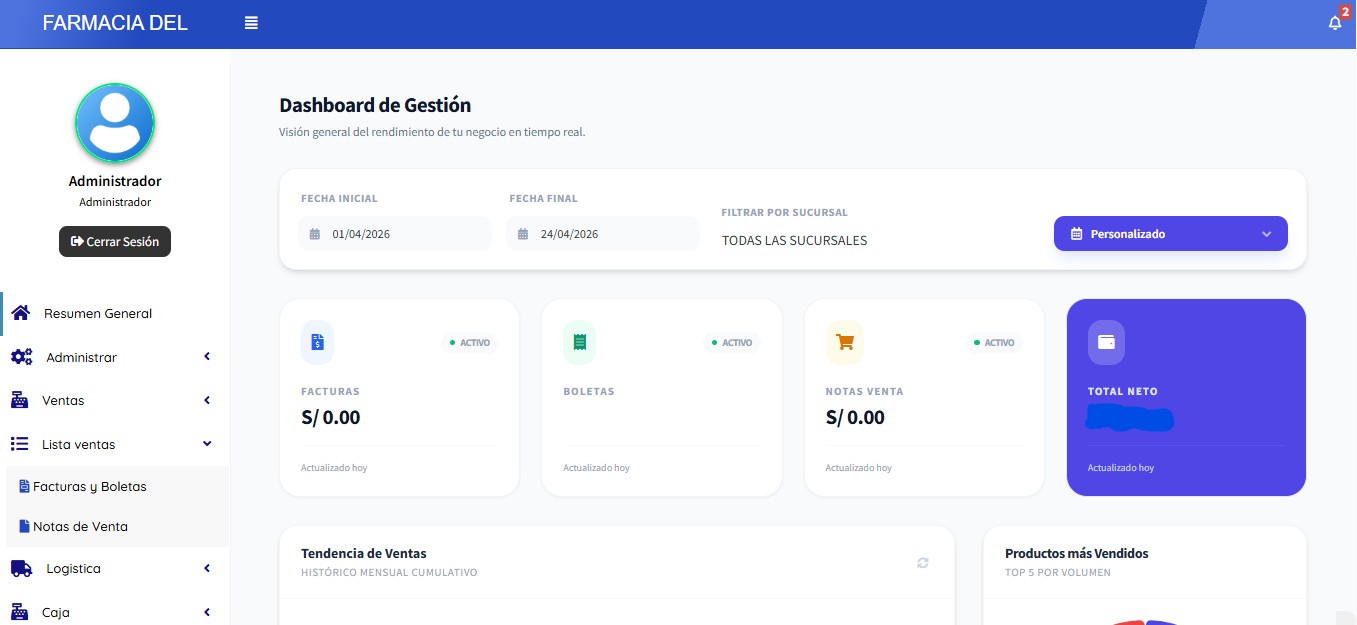Expand the Administrar menu chevron
1357x625 pixels.
click(207, 357)
